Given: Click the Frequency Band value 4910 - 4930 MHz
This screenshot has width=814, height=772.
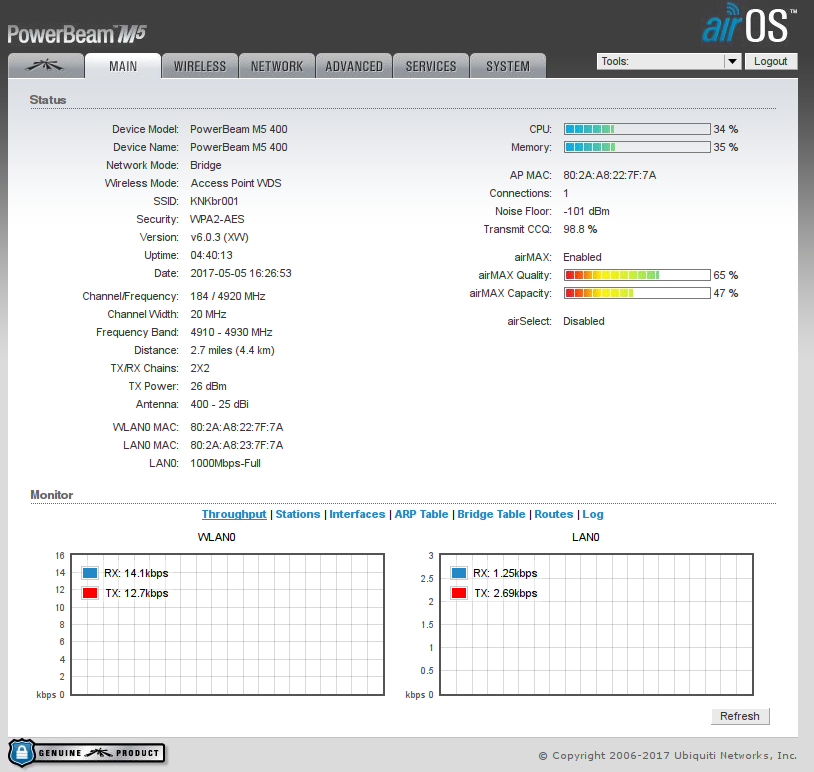Looking at the screenshot, I should coord(232,332).
